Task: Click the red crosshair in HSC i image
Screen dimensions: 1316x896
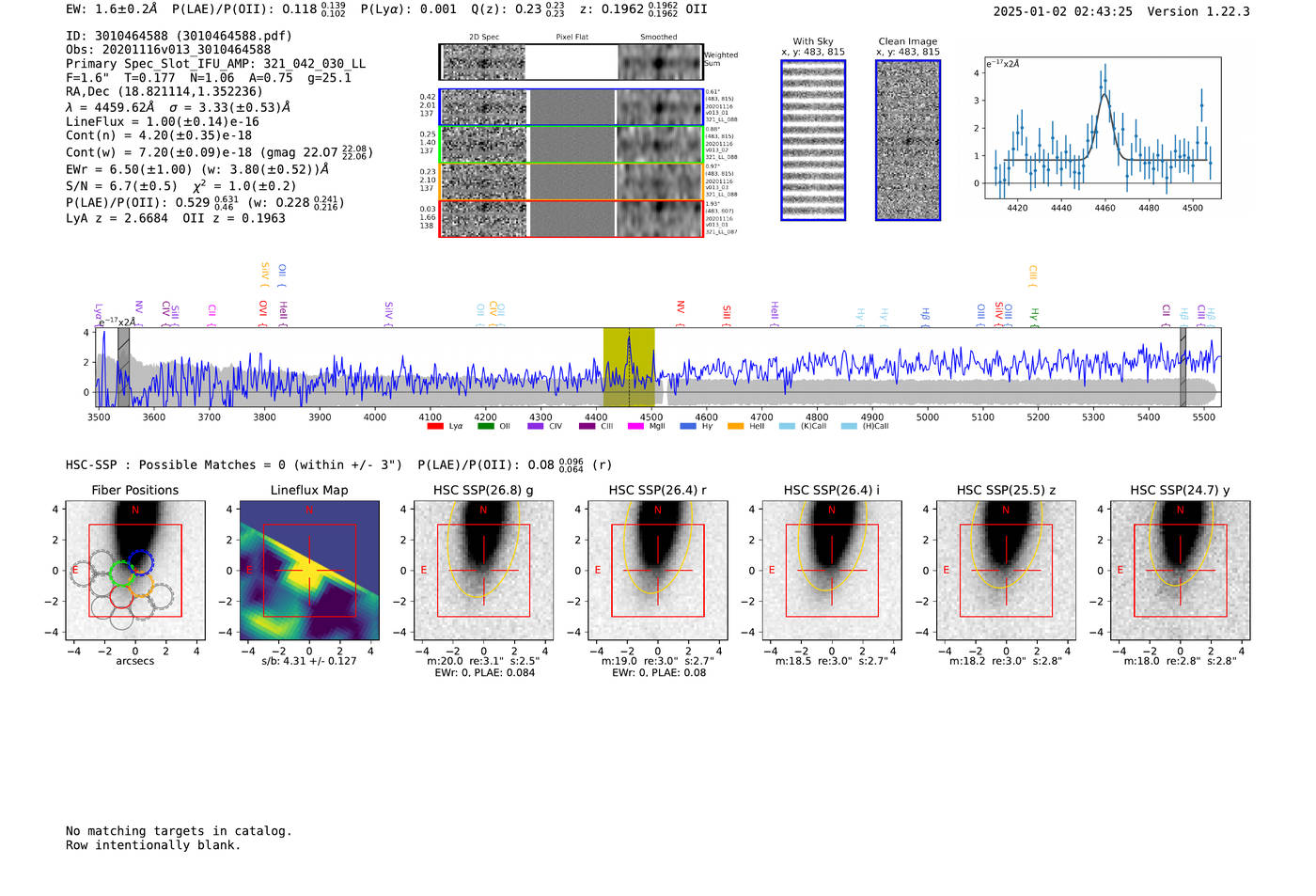Action: tap(832, 570)
